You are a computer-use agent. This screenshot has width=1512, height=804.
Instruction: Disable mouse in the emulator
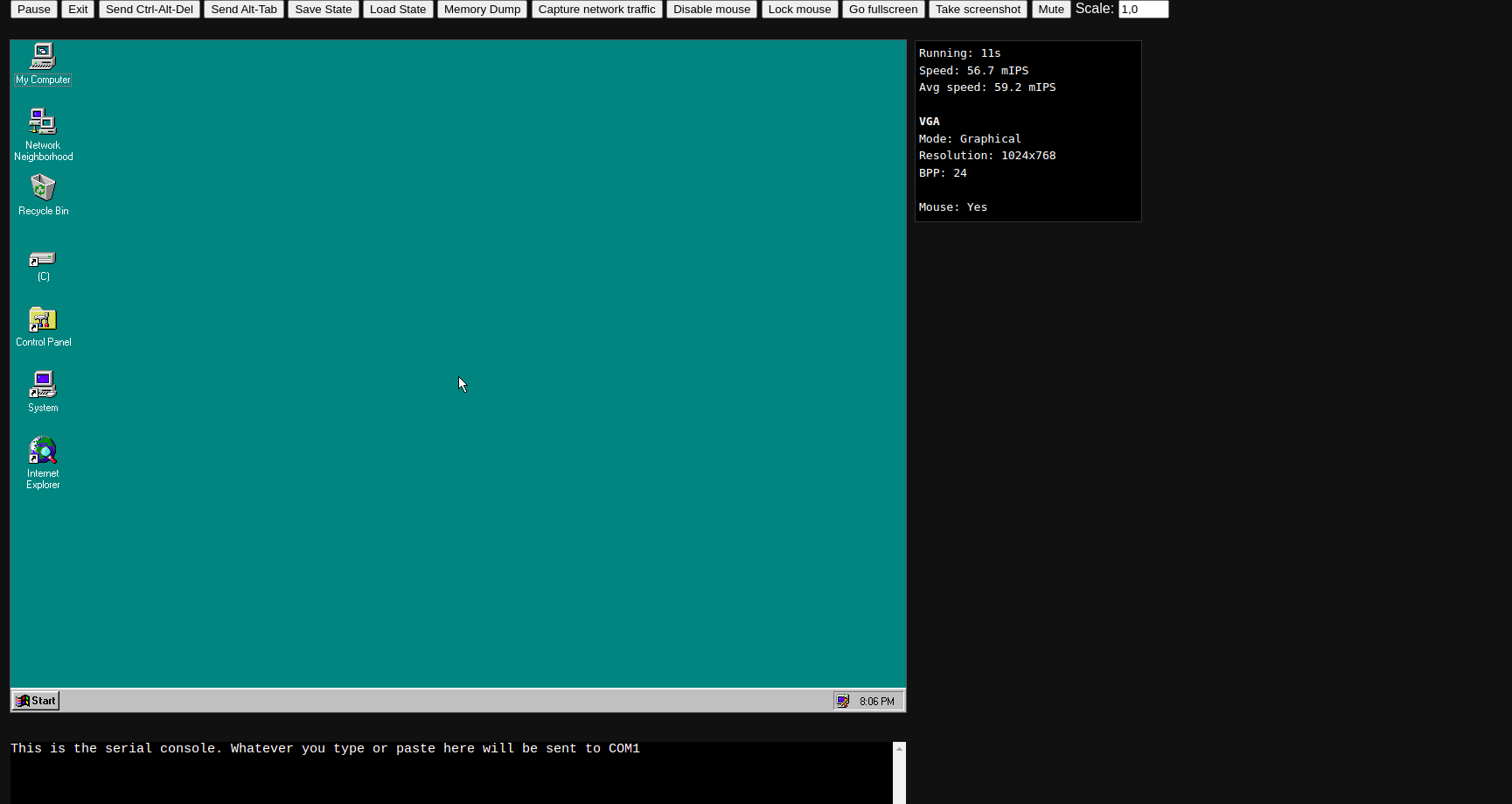711,10
